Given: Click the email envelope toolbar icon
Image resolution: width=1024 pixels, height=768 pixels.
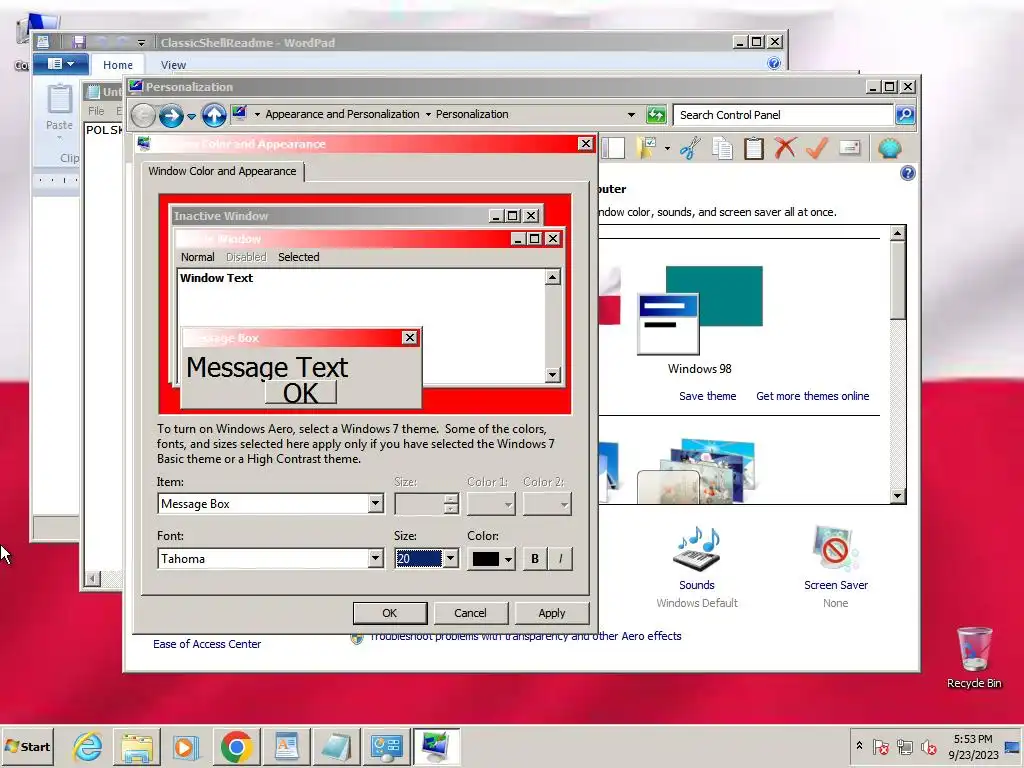Looking at the screenshot, I should pos(850,148).
